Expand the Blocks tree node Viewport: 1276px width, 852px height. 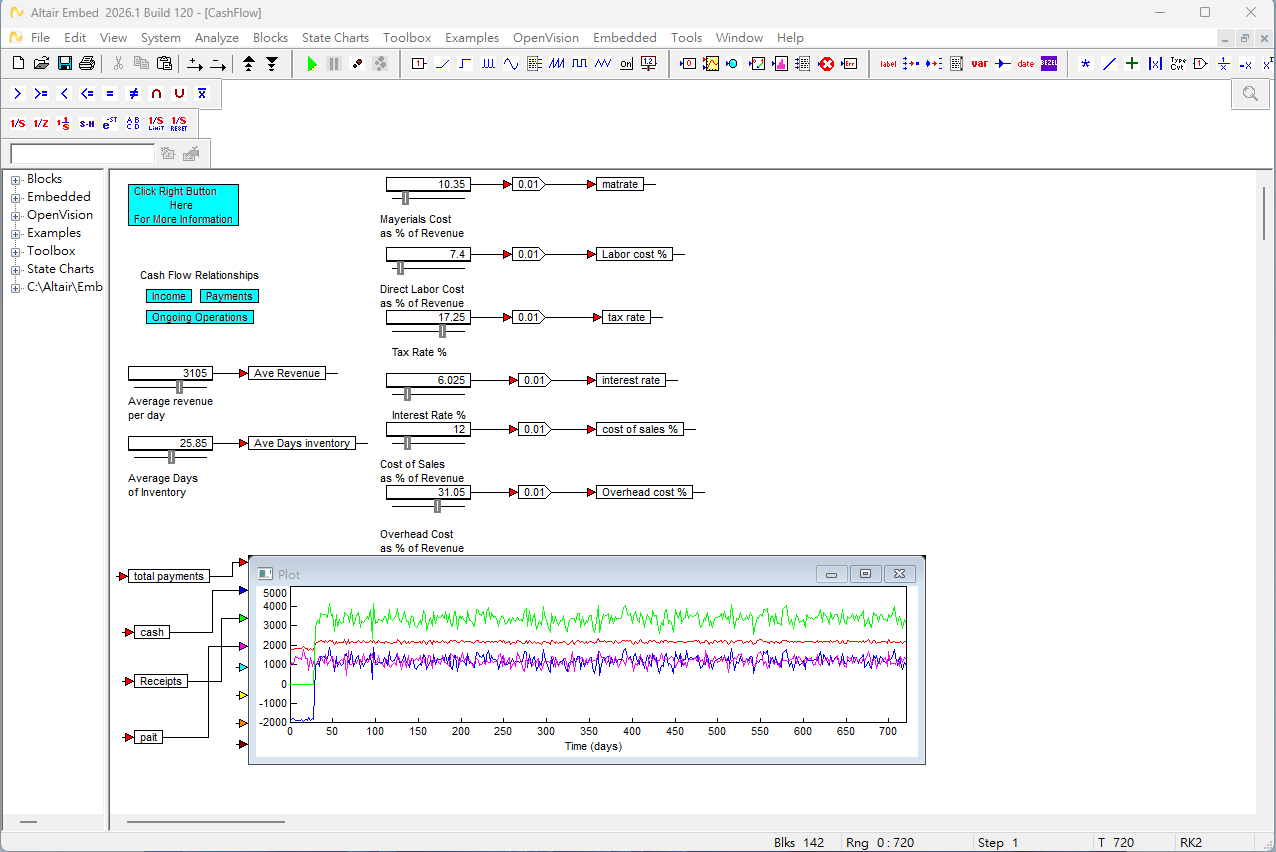coord(16,180)
